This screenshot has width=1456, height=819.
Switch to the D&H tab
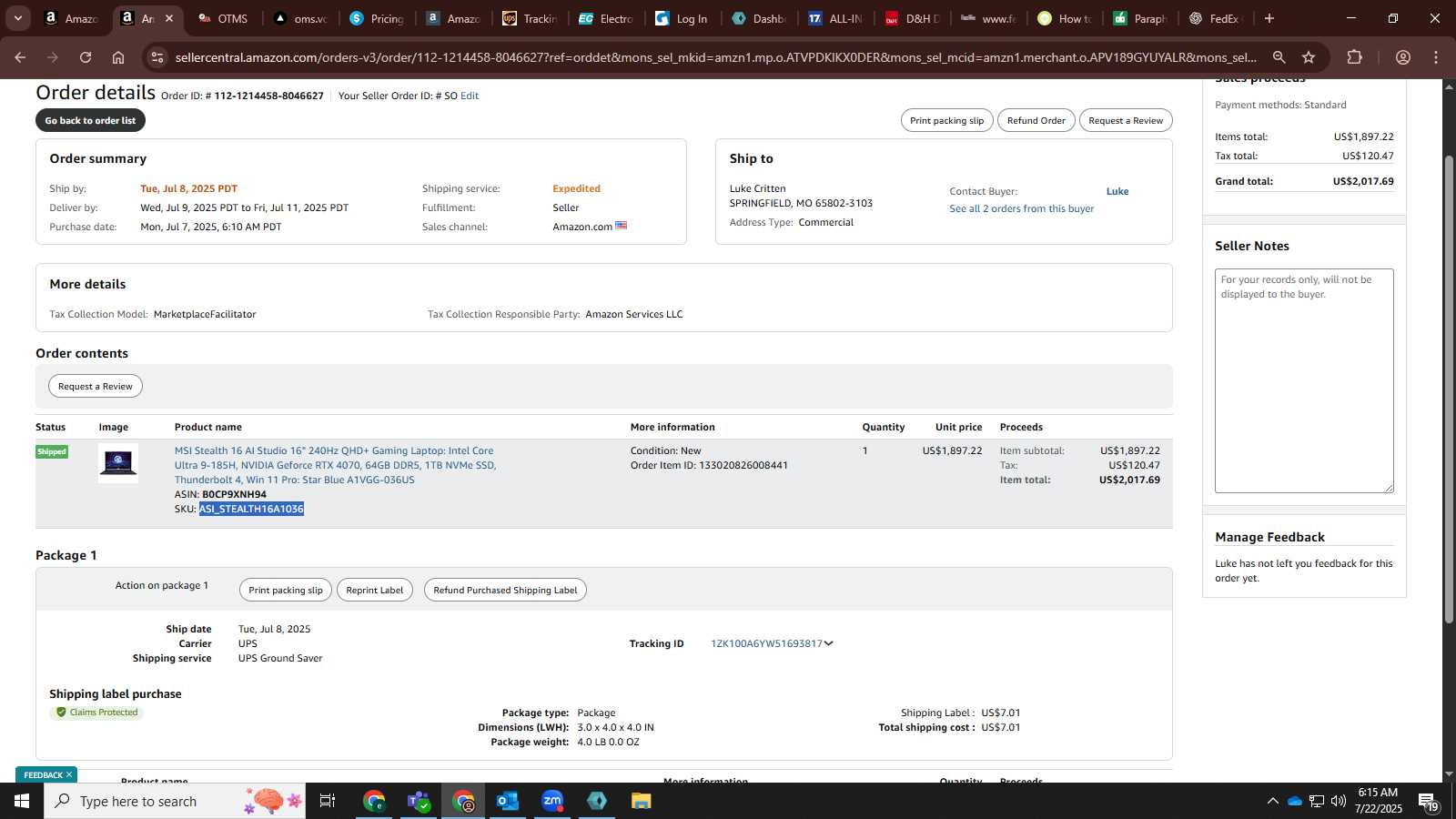tap(912, 18)
